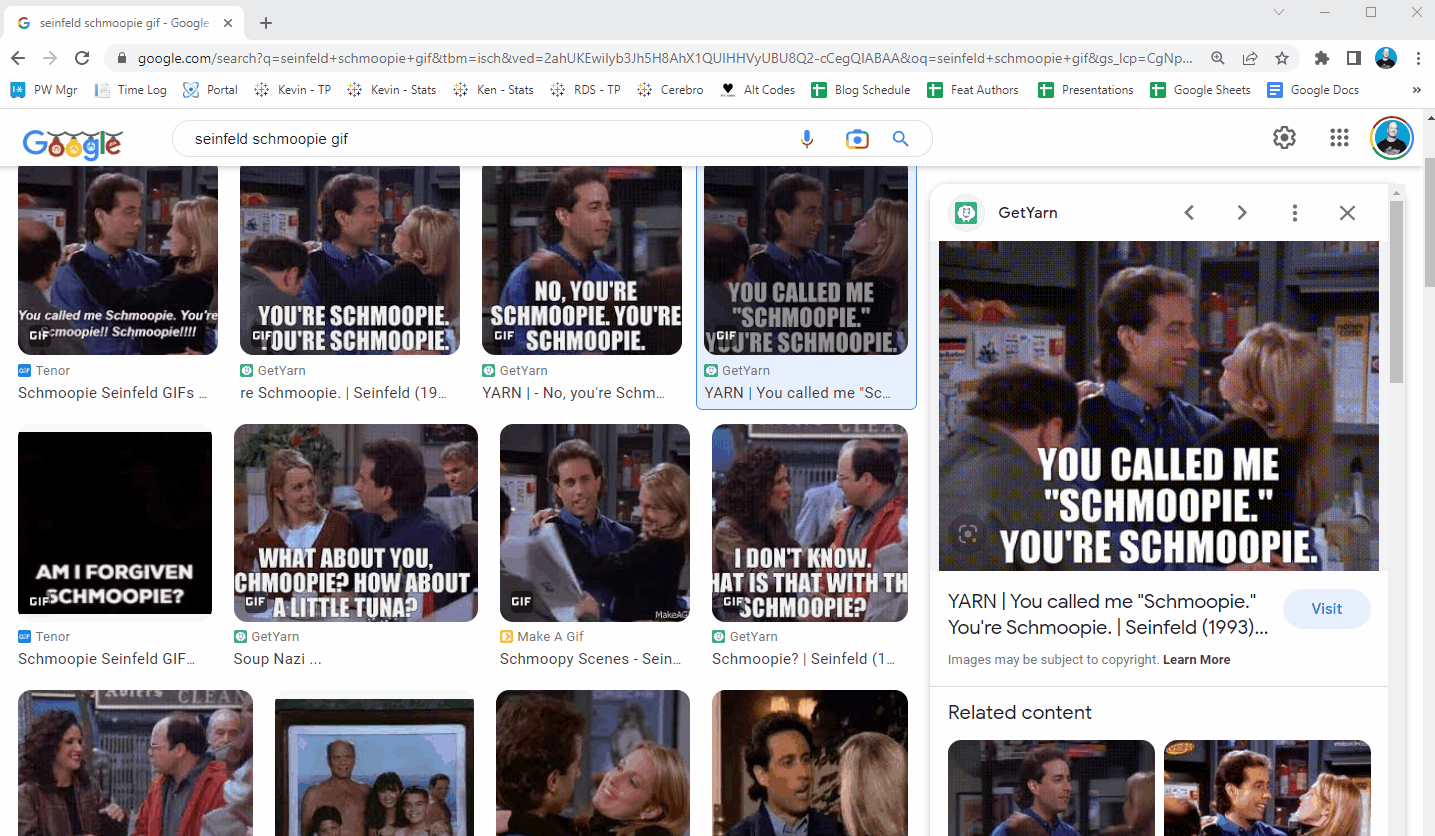Open the RDS - TP bookmark
1435x836 pixels.
click(585, 90)
